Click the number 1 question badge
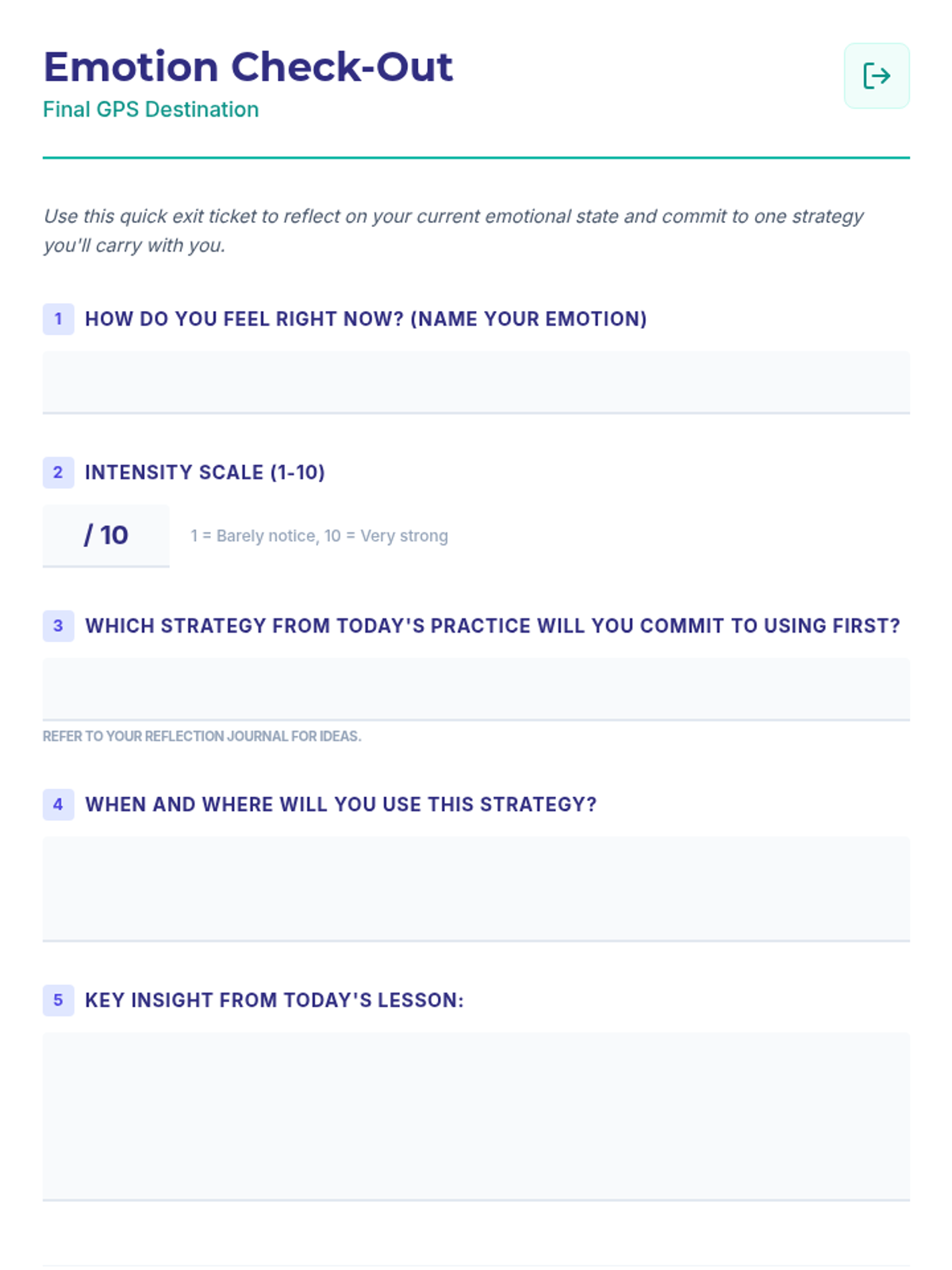This screenshot has width=952, height=1270. (x=58, y=319)
